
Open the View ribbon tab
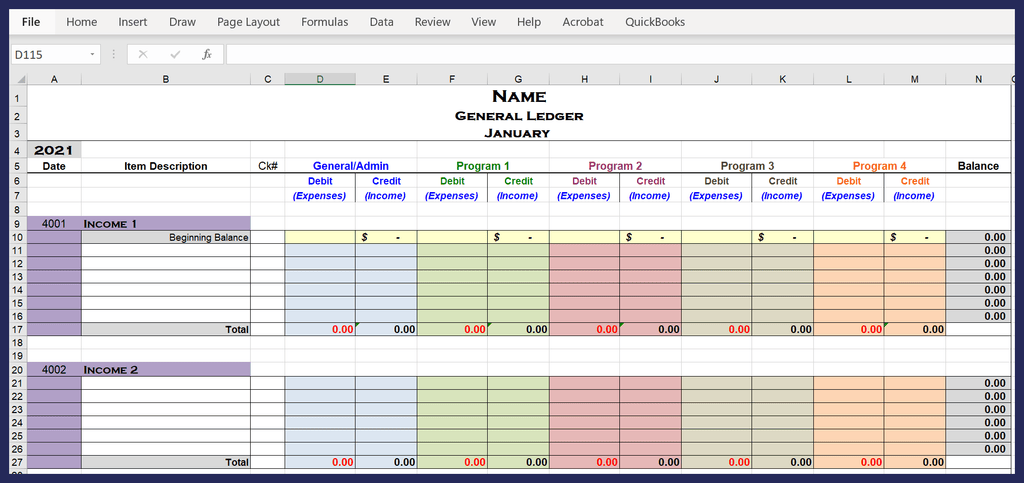483,22
